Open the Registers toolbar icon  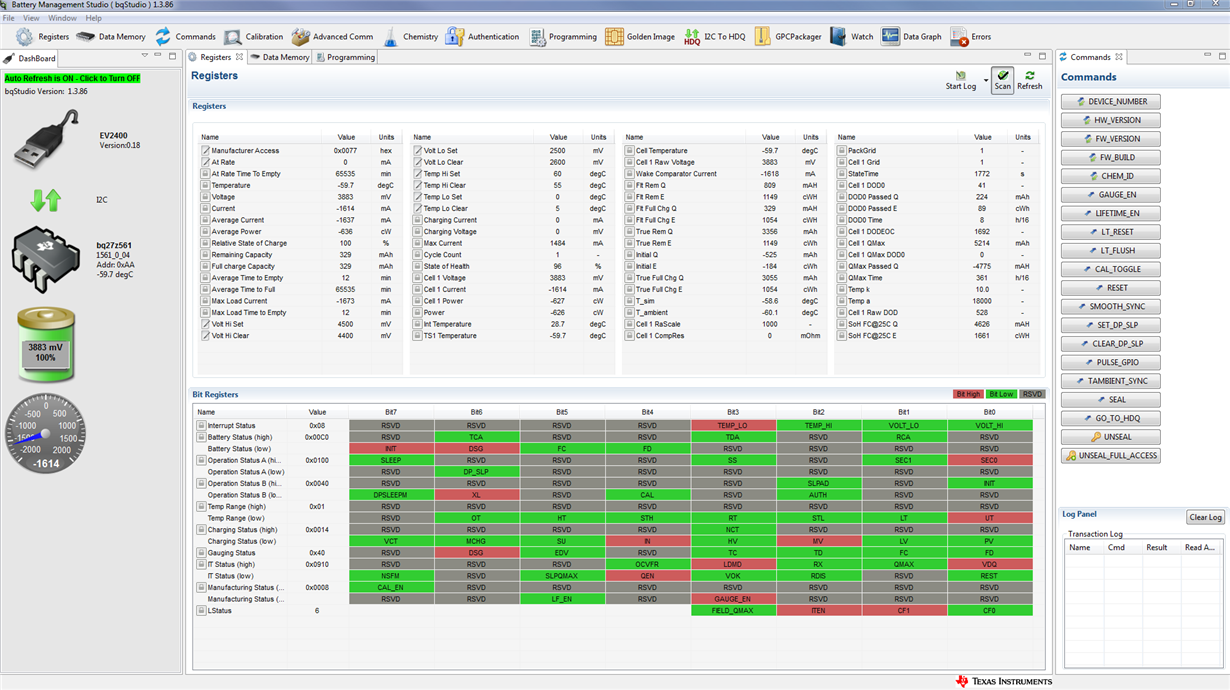[25, 37]
